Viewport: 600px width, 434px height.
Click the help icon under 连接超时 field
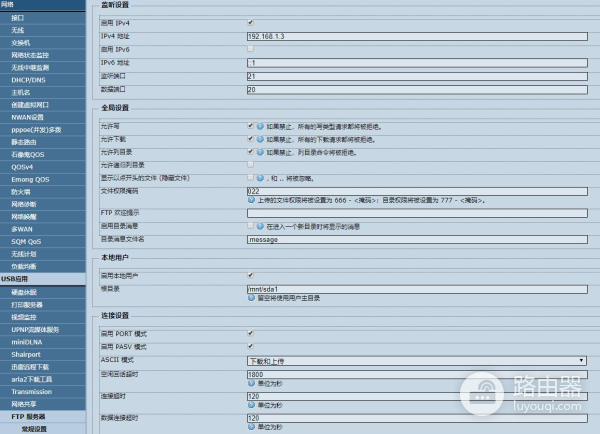point(251,405)
